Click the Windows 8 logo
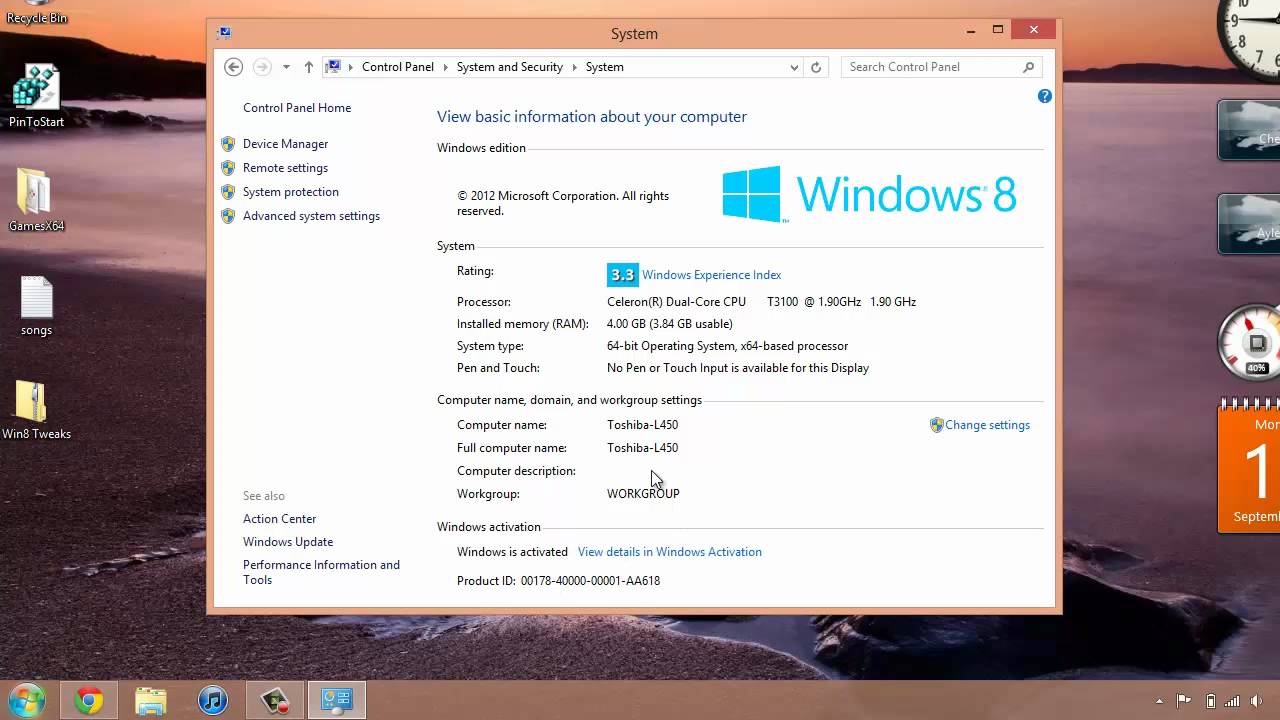The height and width of the screenshot is (720, 1280). [x=869, y=194]
